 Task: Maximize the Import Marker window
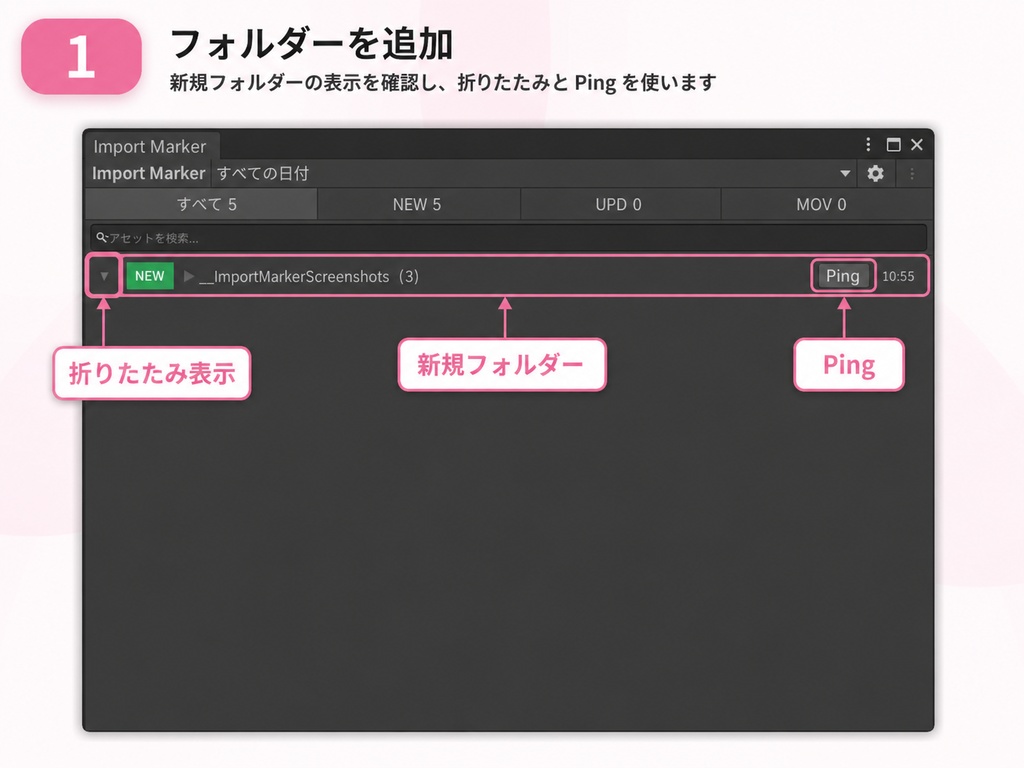pos(893,144)
